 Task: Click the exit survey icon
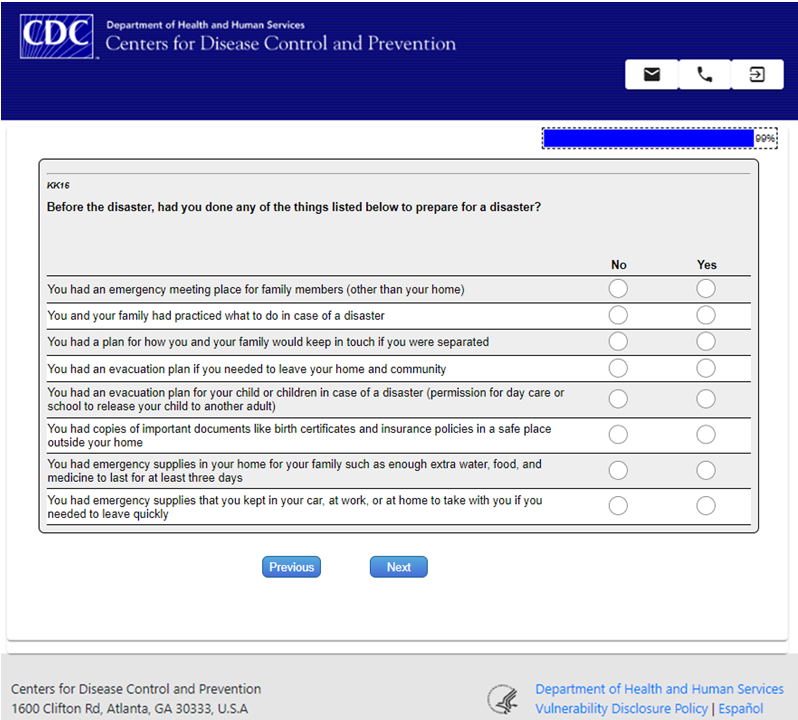(x=757, y=75)
